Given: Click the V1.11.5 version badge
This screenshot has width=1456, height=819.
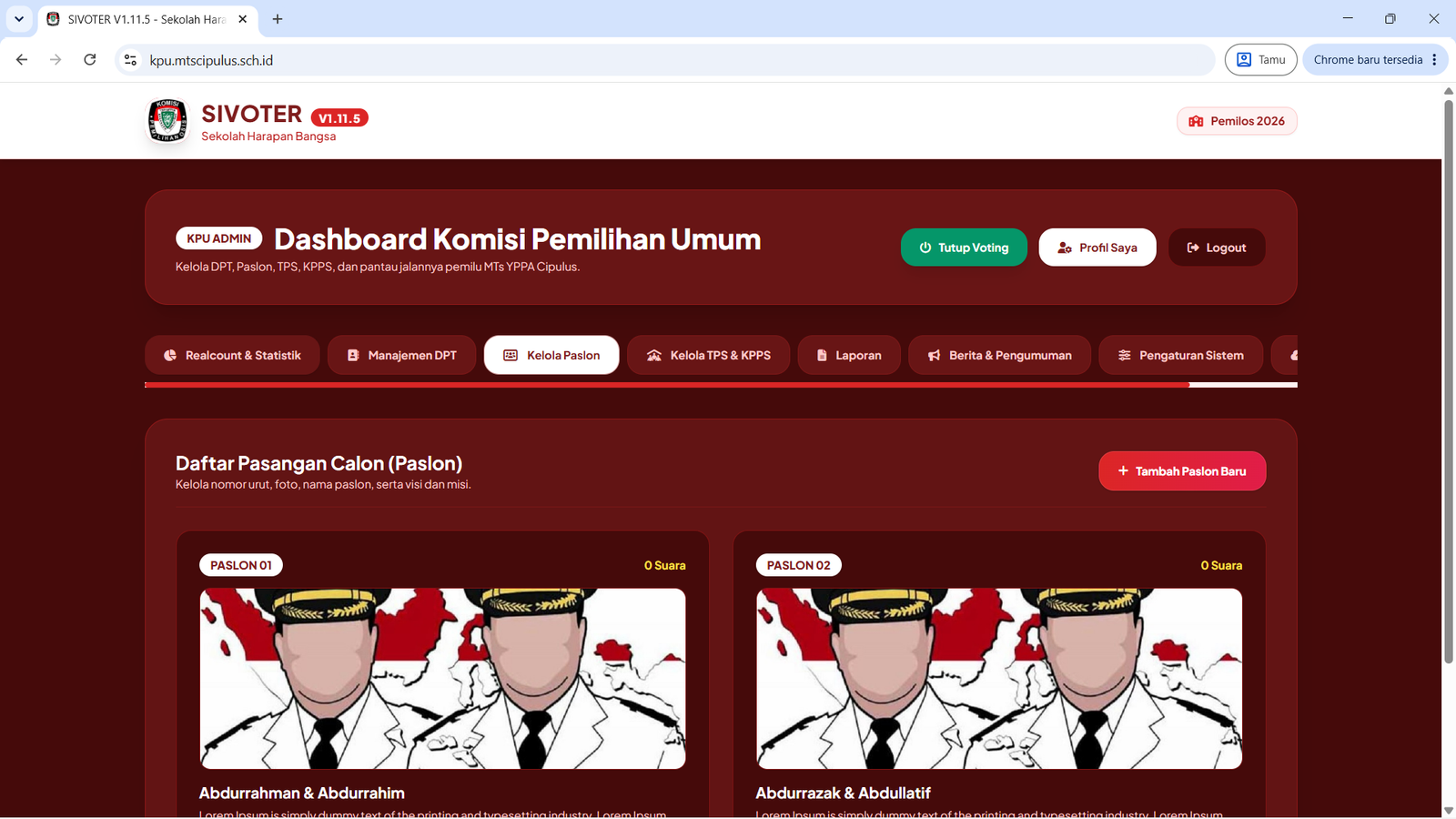Looking at the screenshot, I should coord(339,118).
